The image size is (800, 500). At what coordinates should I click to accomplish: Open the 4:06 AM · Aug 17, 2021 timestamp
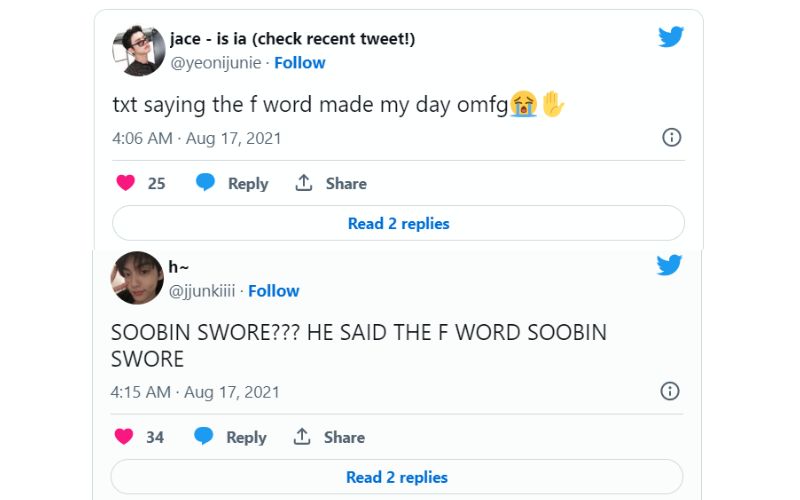(x=197, y=138)
